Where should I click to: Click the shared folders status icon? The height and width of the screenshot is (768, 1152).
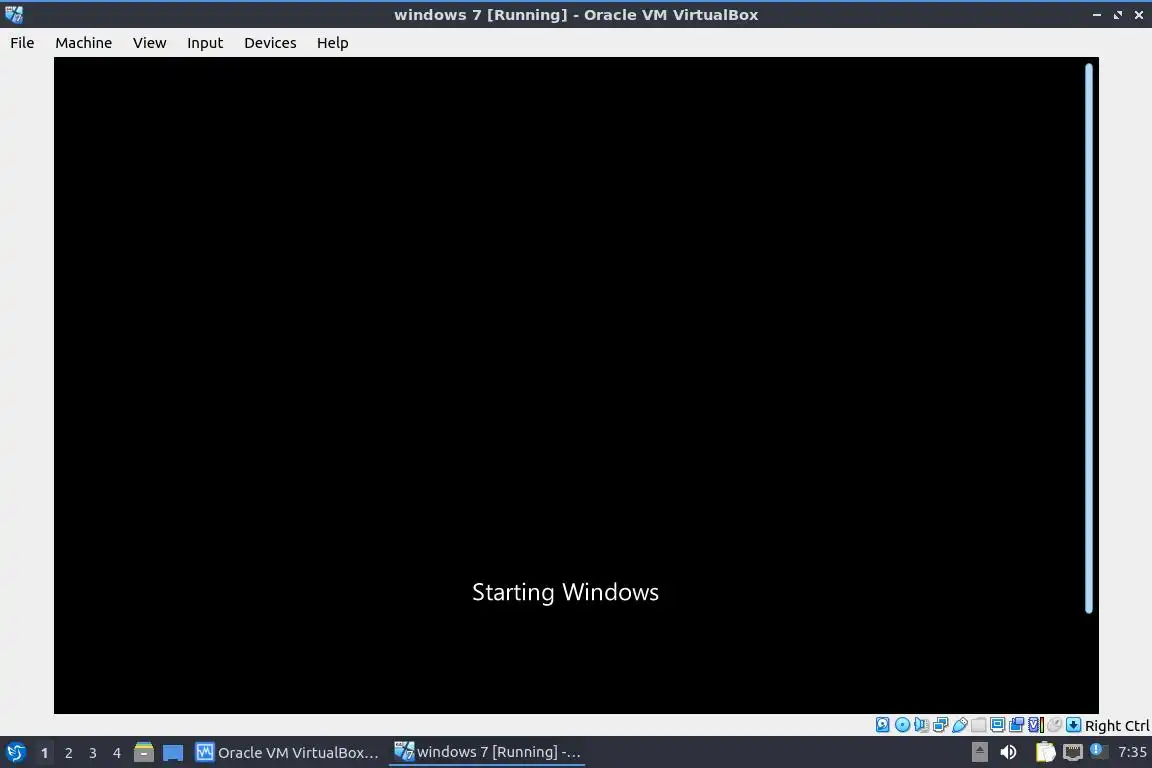coord(979,725)
